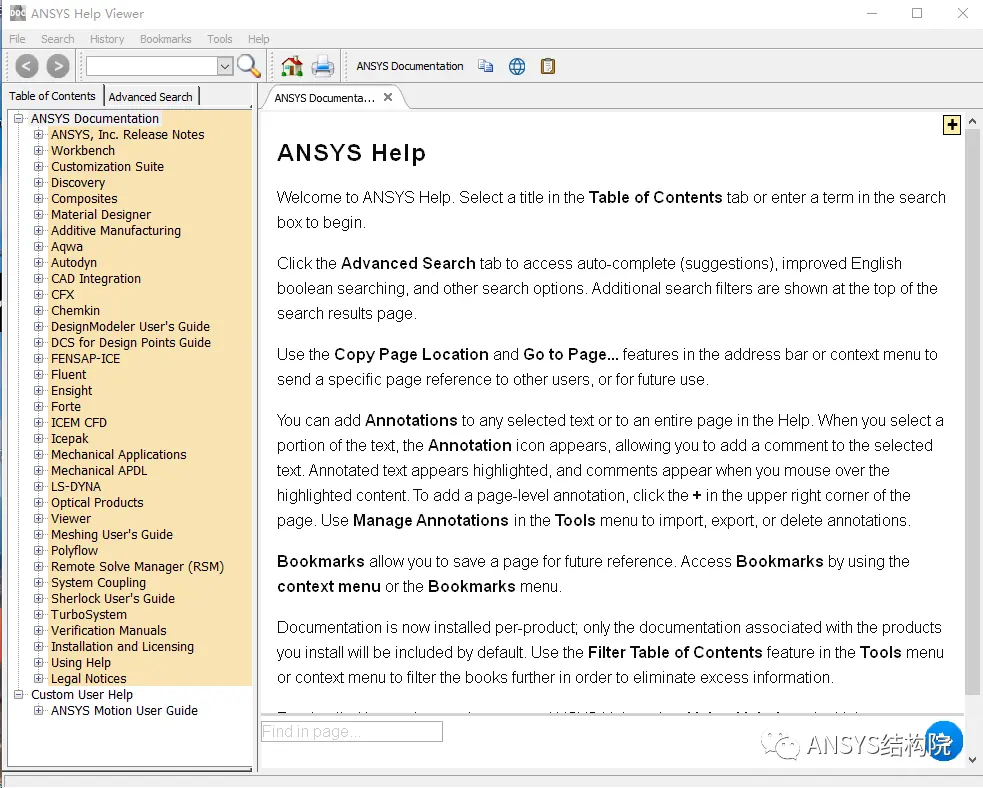The image size is (983, 788).
Task: Select the Composites entry
Action: [84, 198]
